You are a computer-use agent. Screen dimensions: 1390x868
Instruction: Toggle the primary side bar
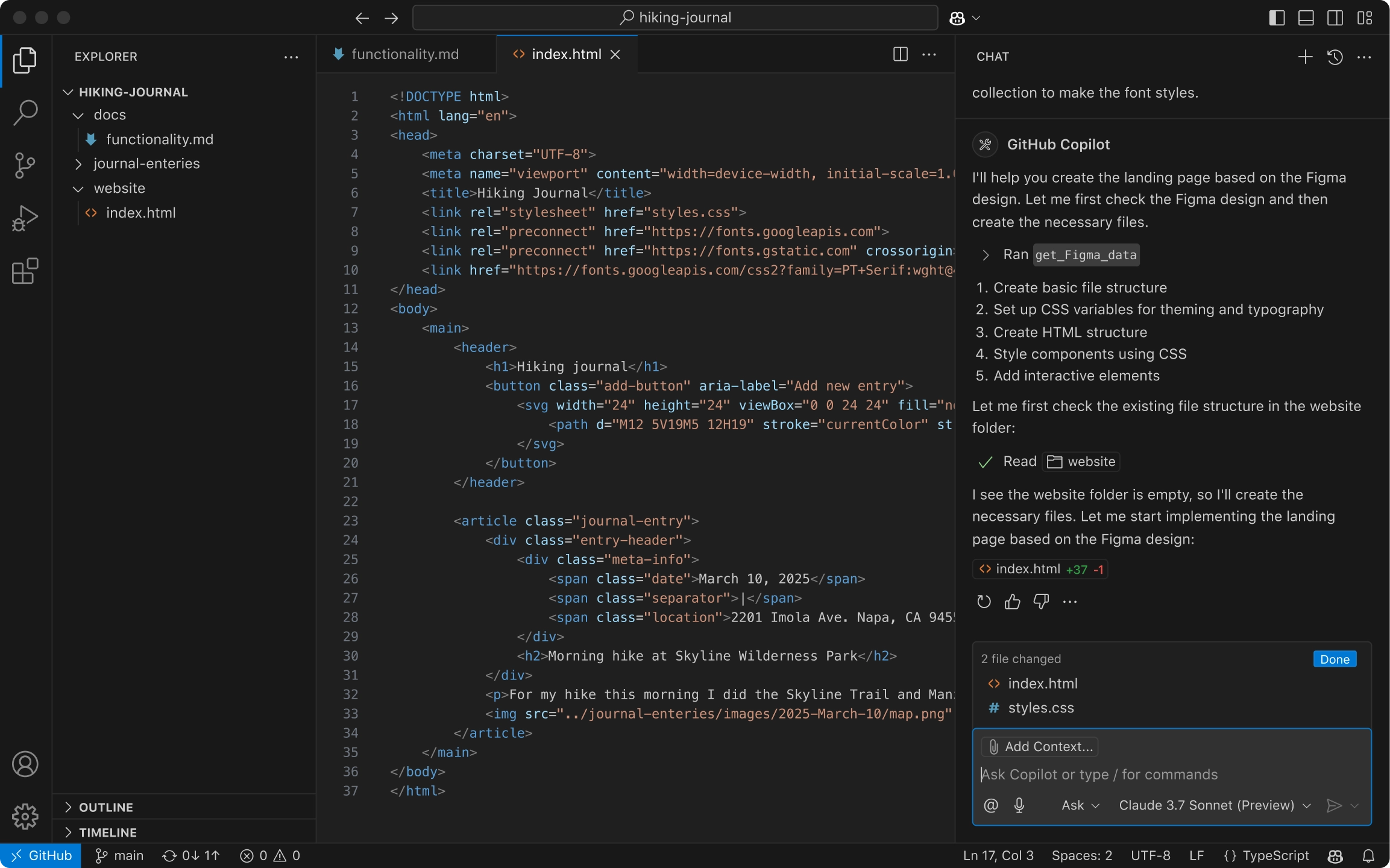pos(1277,18)
